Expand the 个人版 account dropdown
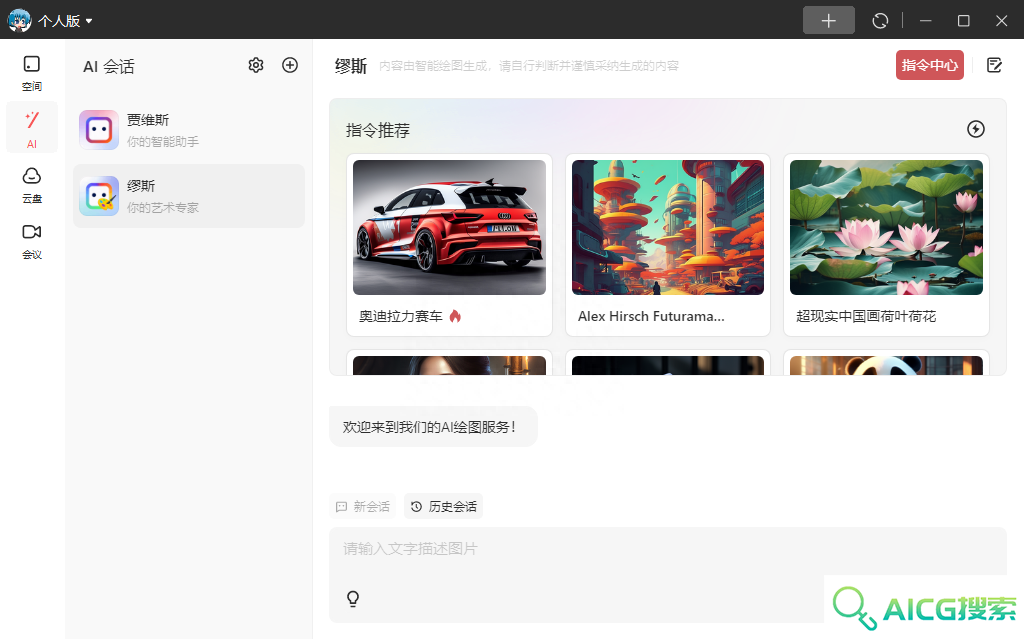 point(65,21)
